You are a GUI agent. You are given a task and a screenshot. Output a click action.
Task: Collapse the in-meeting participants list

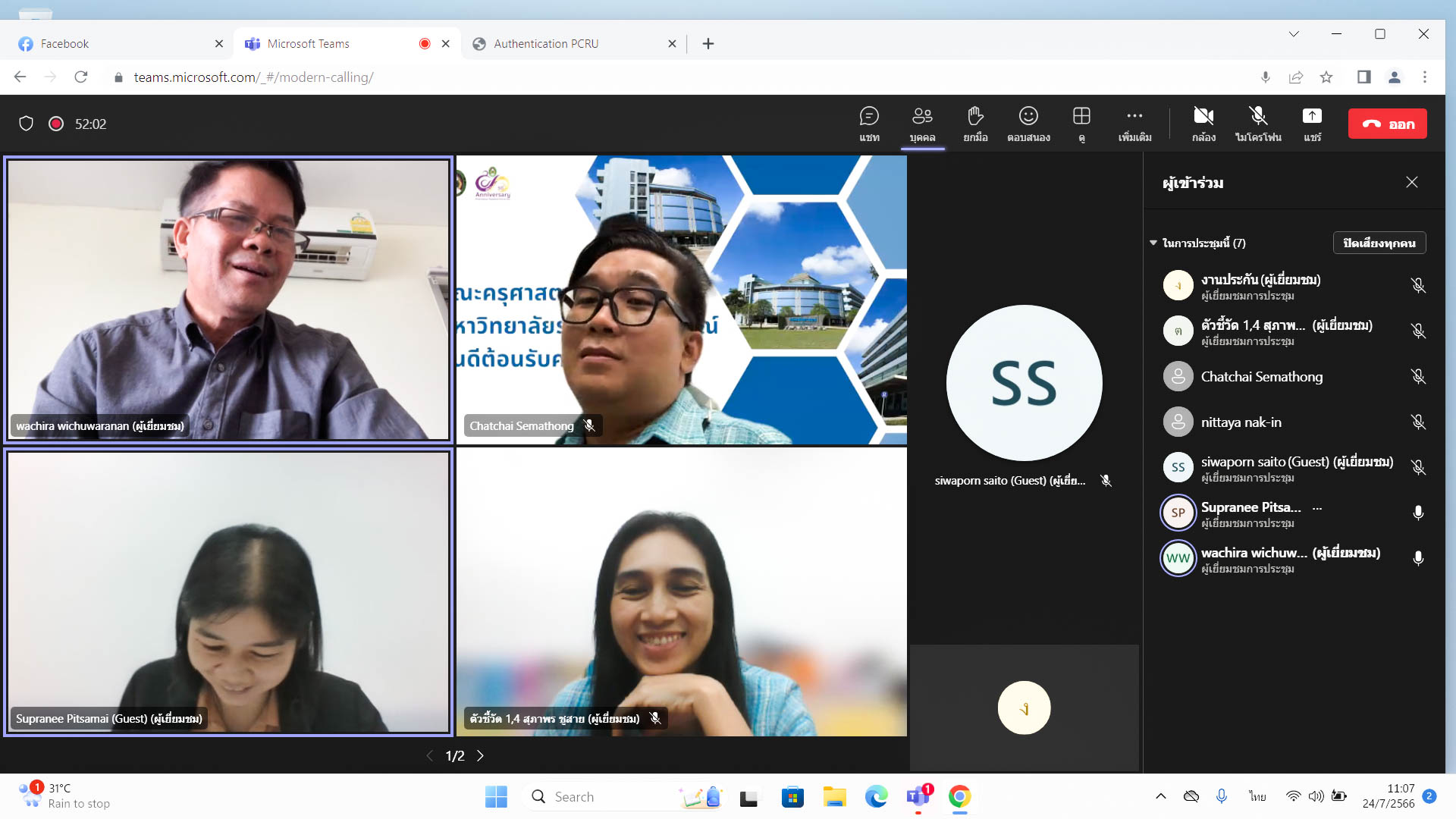coord(1153,243)
